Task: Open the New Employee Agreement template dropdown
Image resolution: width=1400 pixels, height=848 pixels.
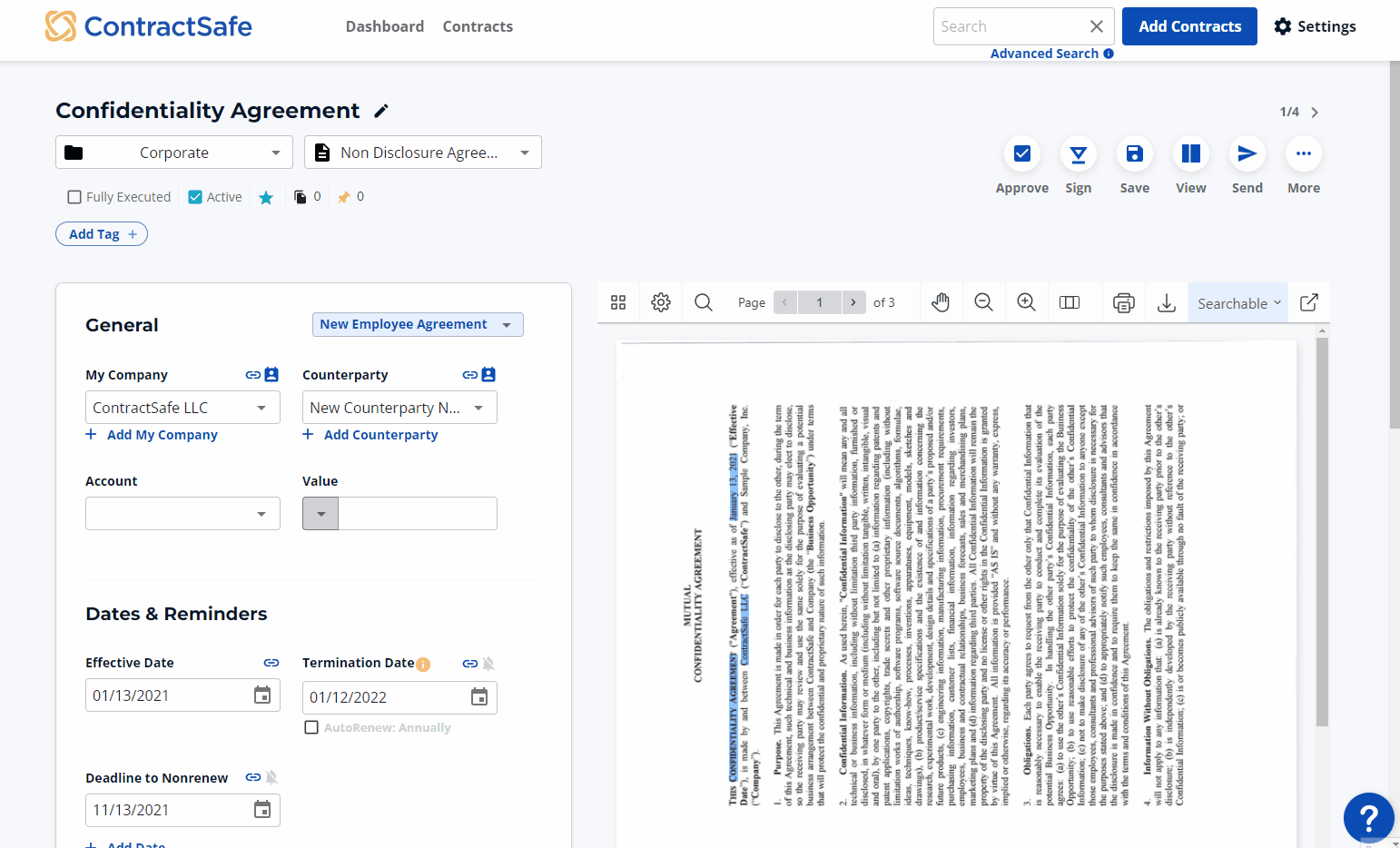Action: 417,324
